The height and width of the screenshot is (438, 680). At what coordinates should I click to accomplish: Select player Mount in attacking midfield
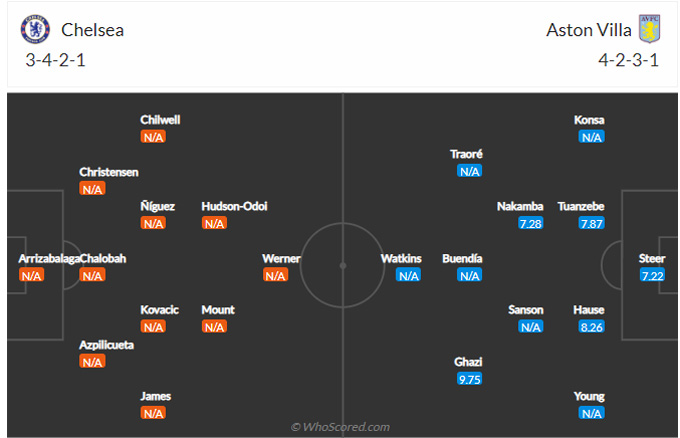tap(218, 310)
